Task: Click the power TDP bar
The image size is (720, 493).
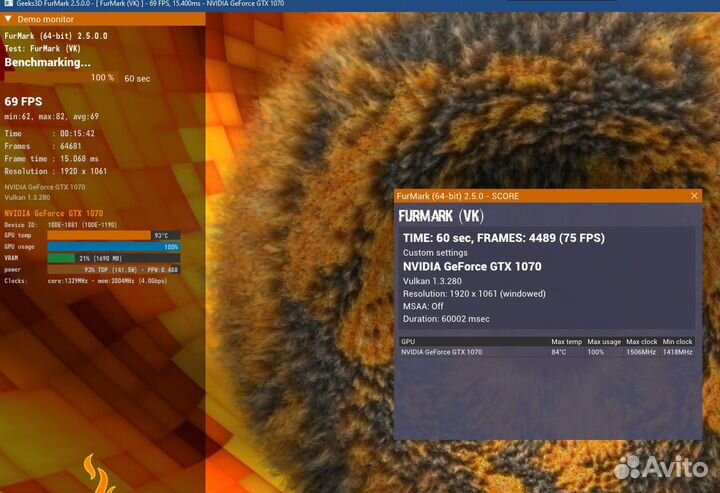Action: 114,270
